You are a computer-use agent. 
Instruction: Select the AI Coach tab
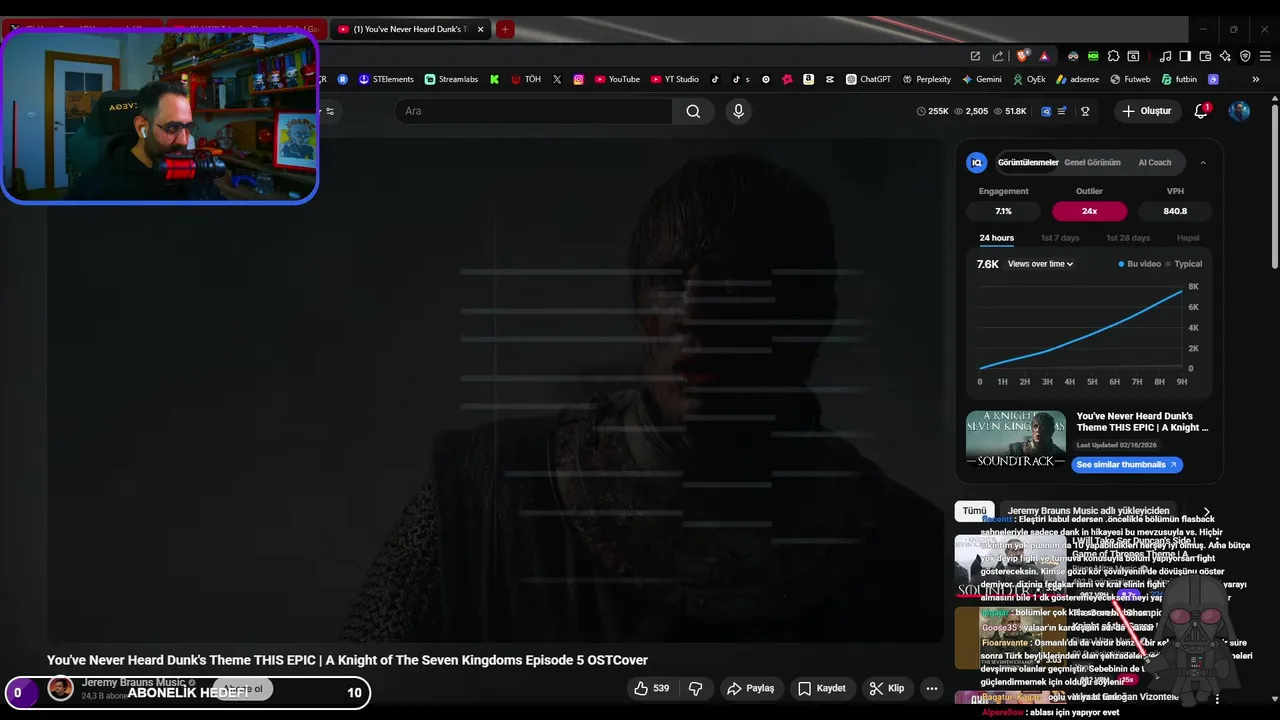[x=1155, y=162]
